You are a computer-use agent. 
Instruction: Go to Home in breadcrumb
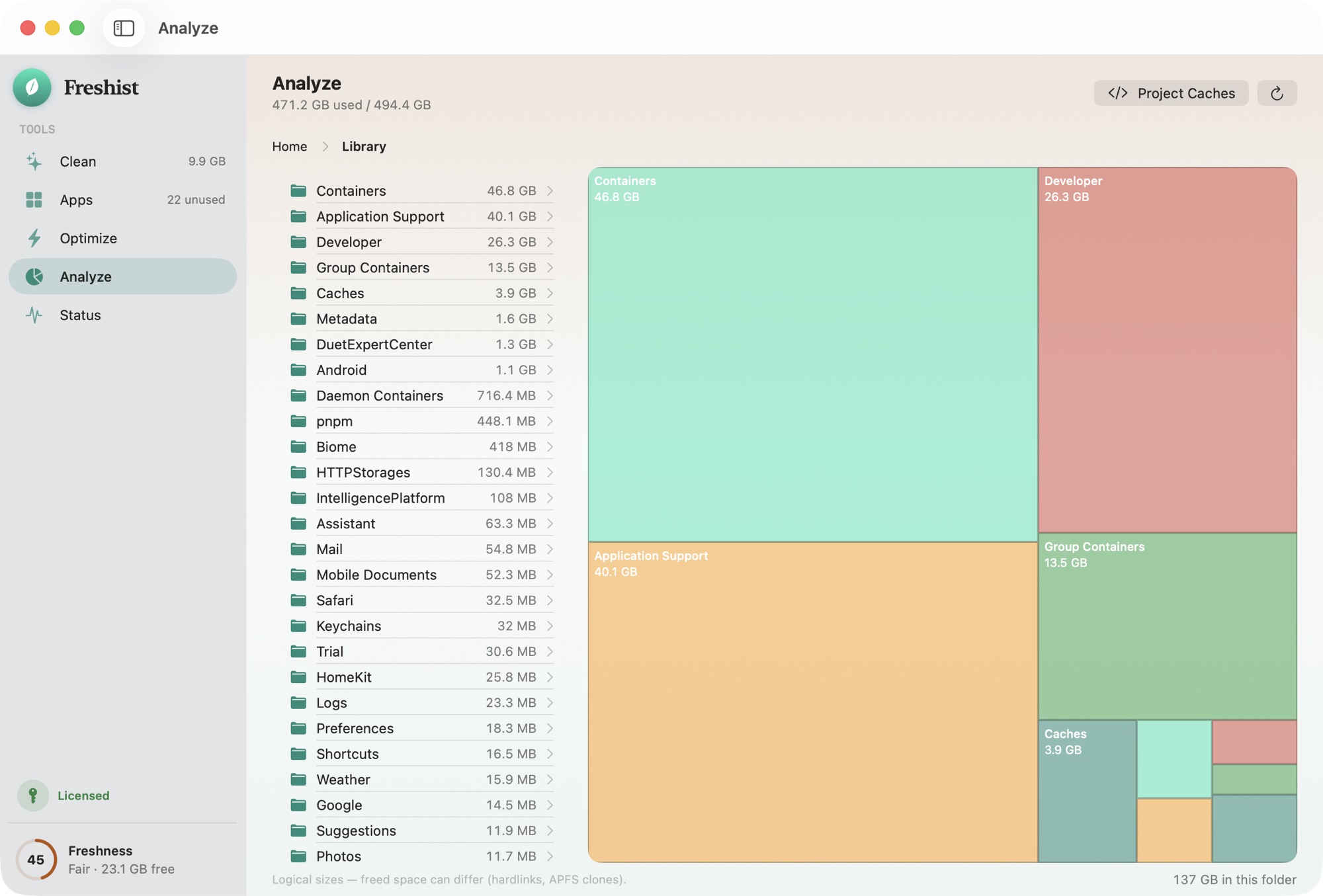point(290,146)
